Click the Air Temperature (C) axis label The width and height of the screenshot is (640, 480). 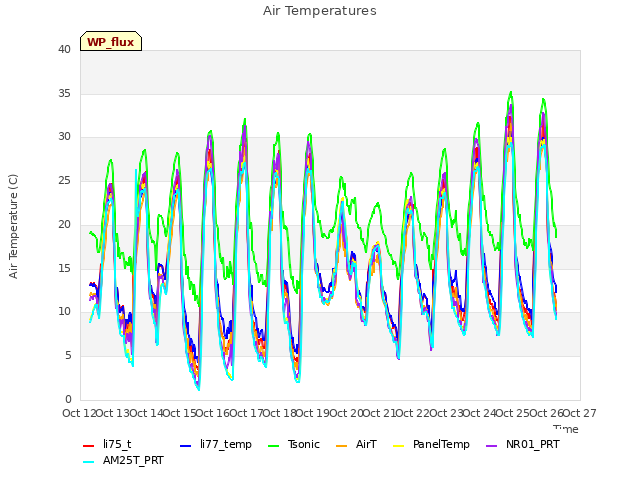(x=13, y=226)
